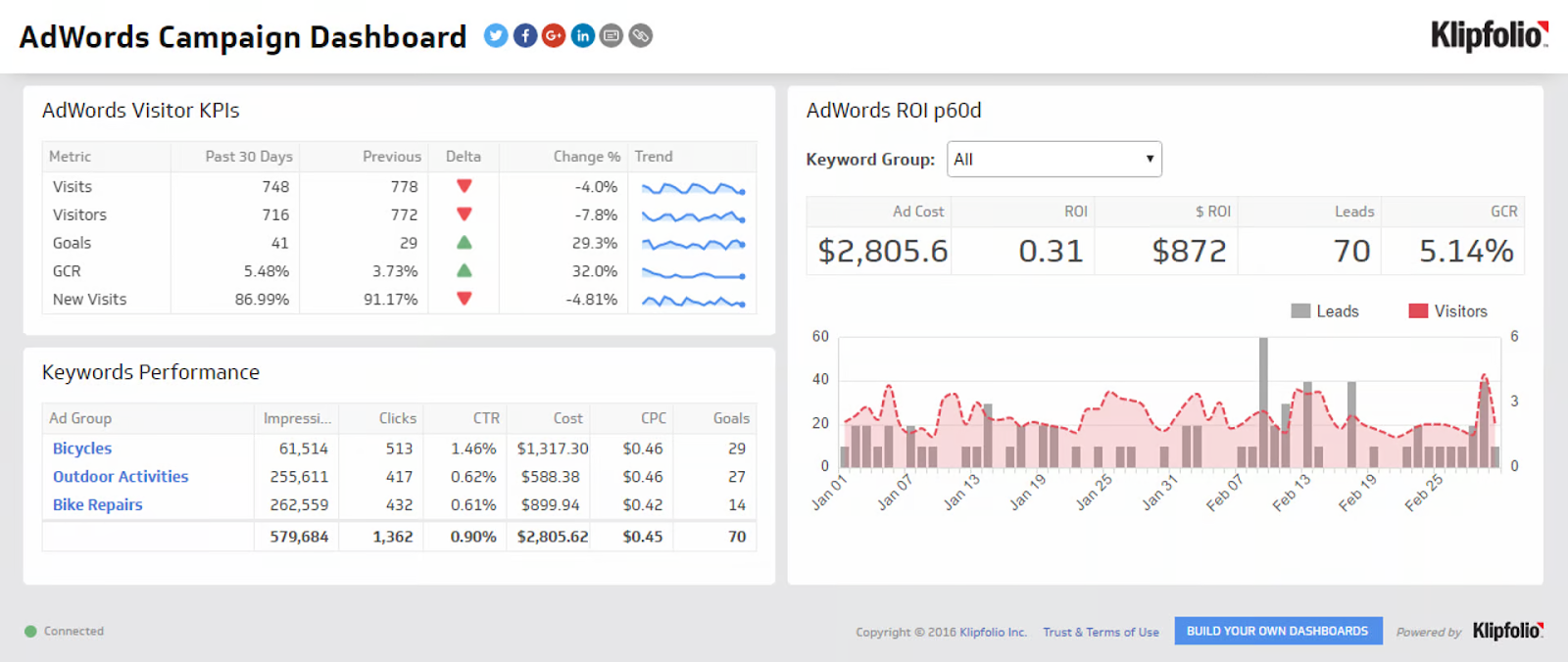This screenshot has width=1568, height=662.
Task: Click the New Visits red delta arrow
Action: point(465,299)
